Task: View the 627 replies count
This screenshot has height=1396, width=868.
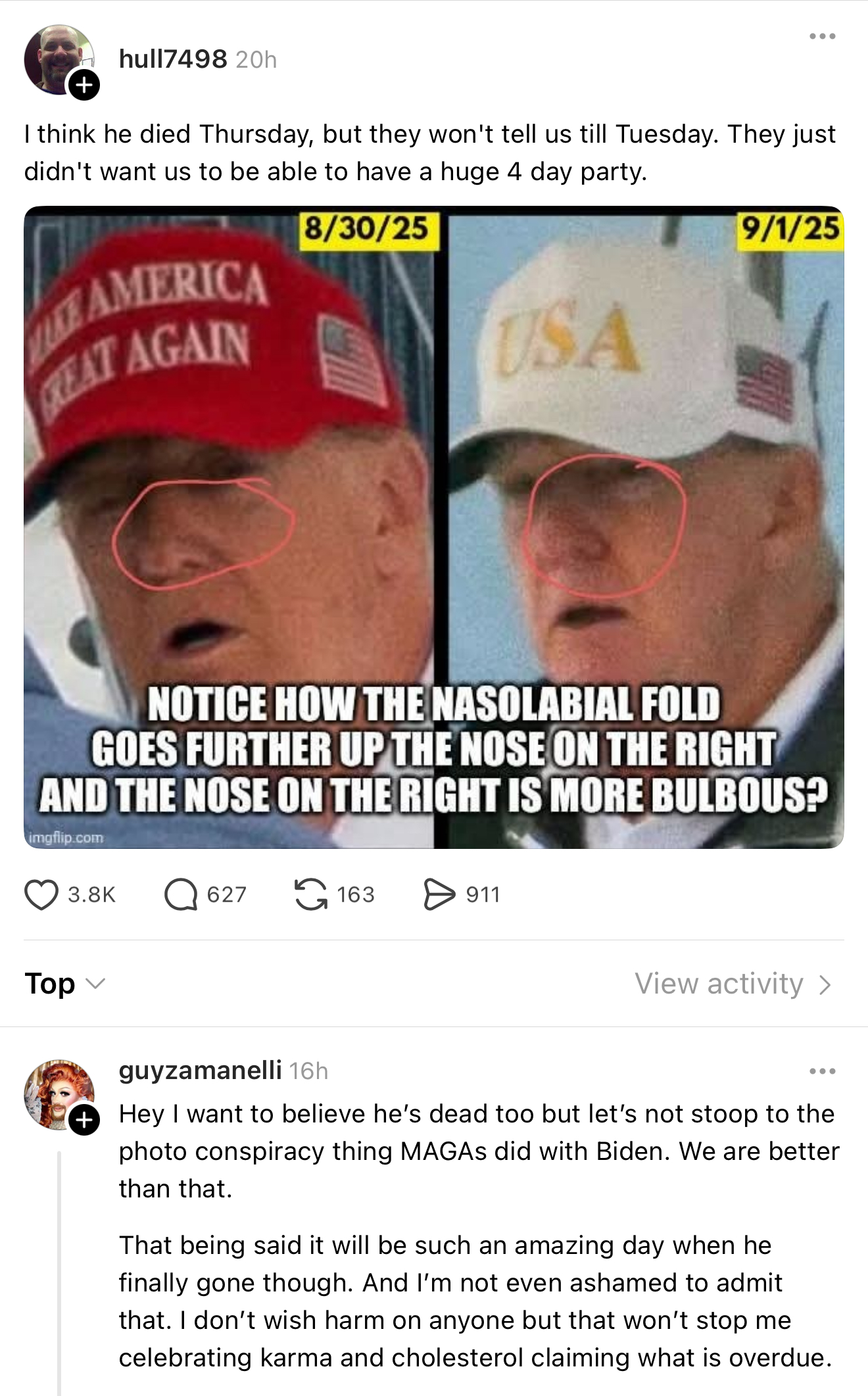Action: [227, 894]
